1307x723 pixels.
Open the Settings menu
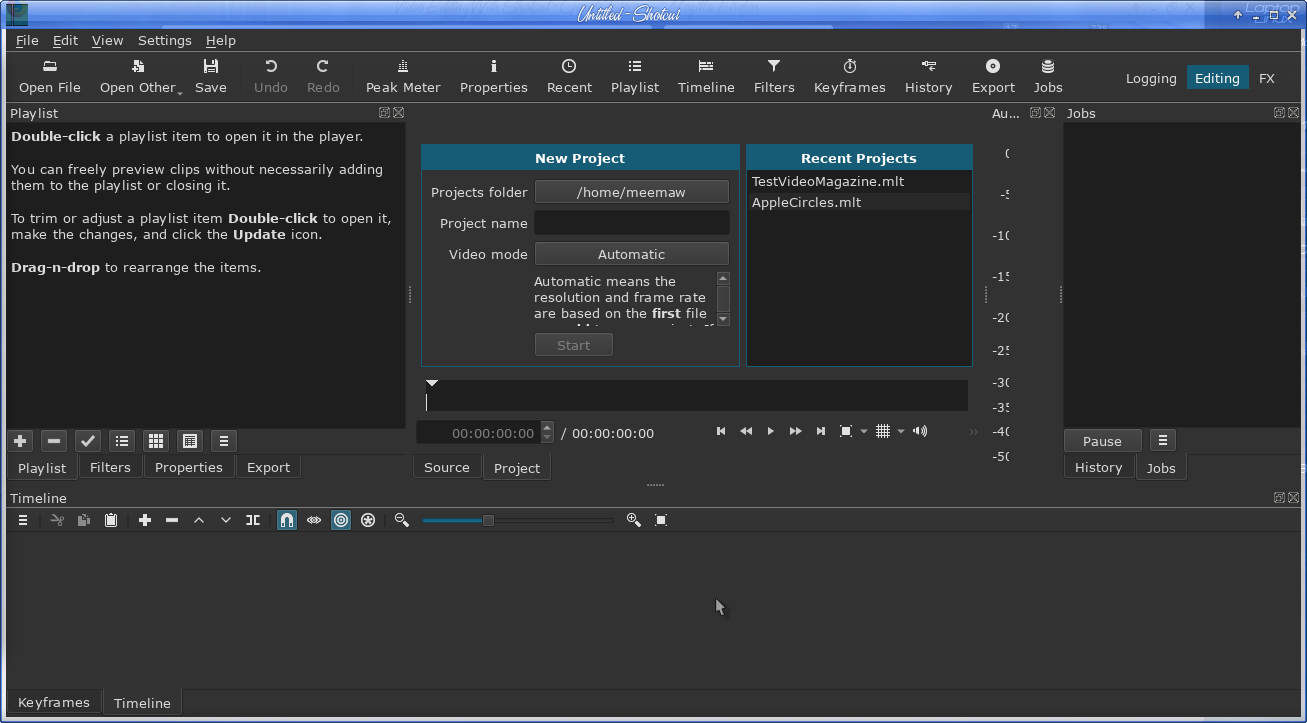coord(164,40)
